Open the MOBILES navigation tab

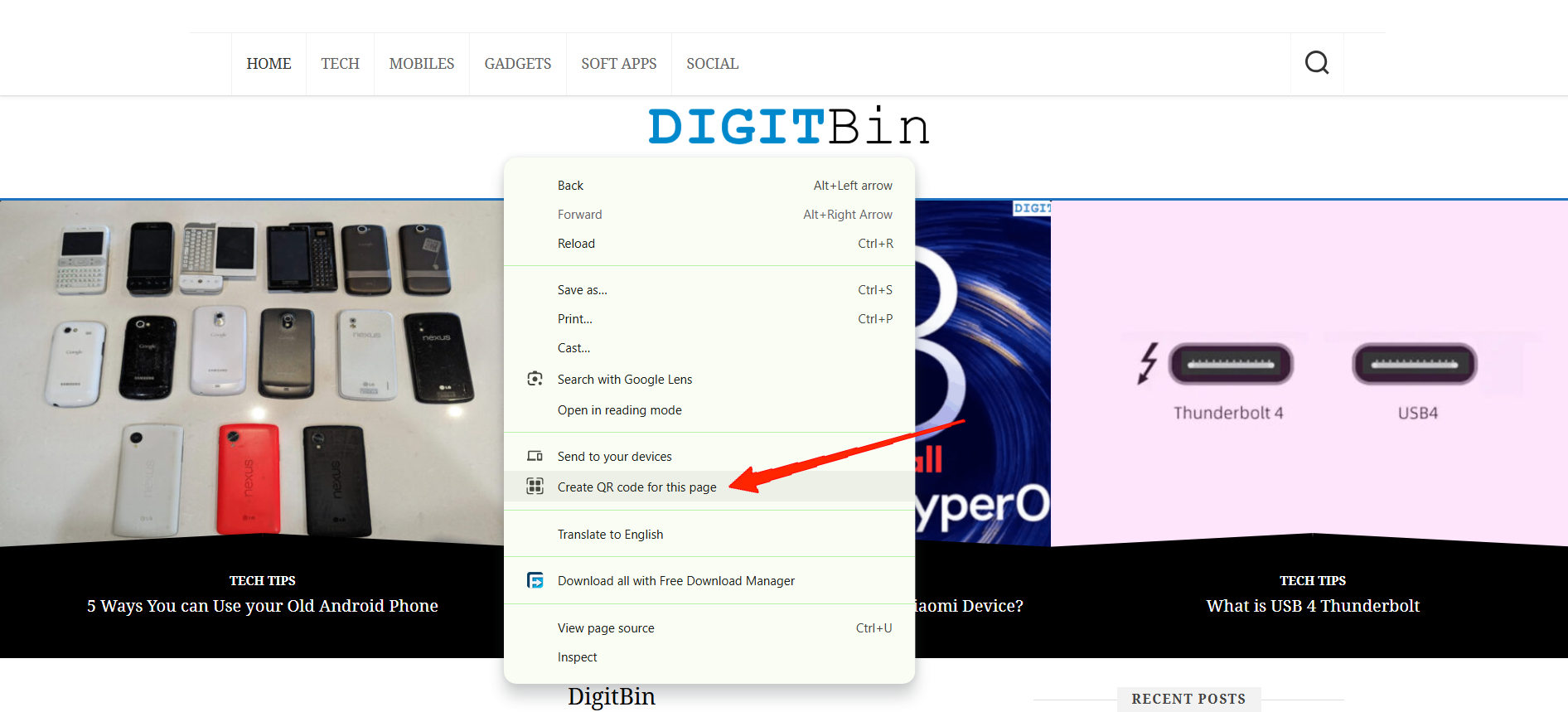pyautogui.click(x=422, y=64)
